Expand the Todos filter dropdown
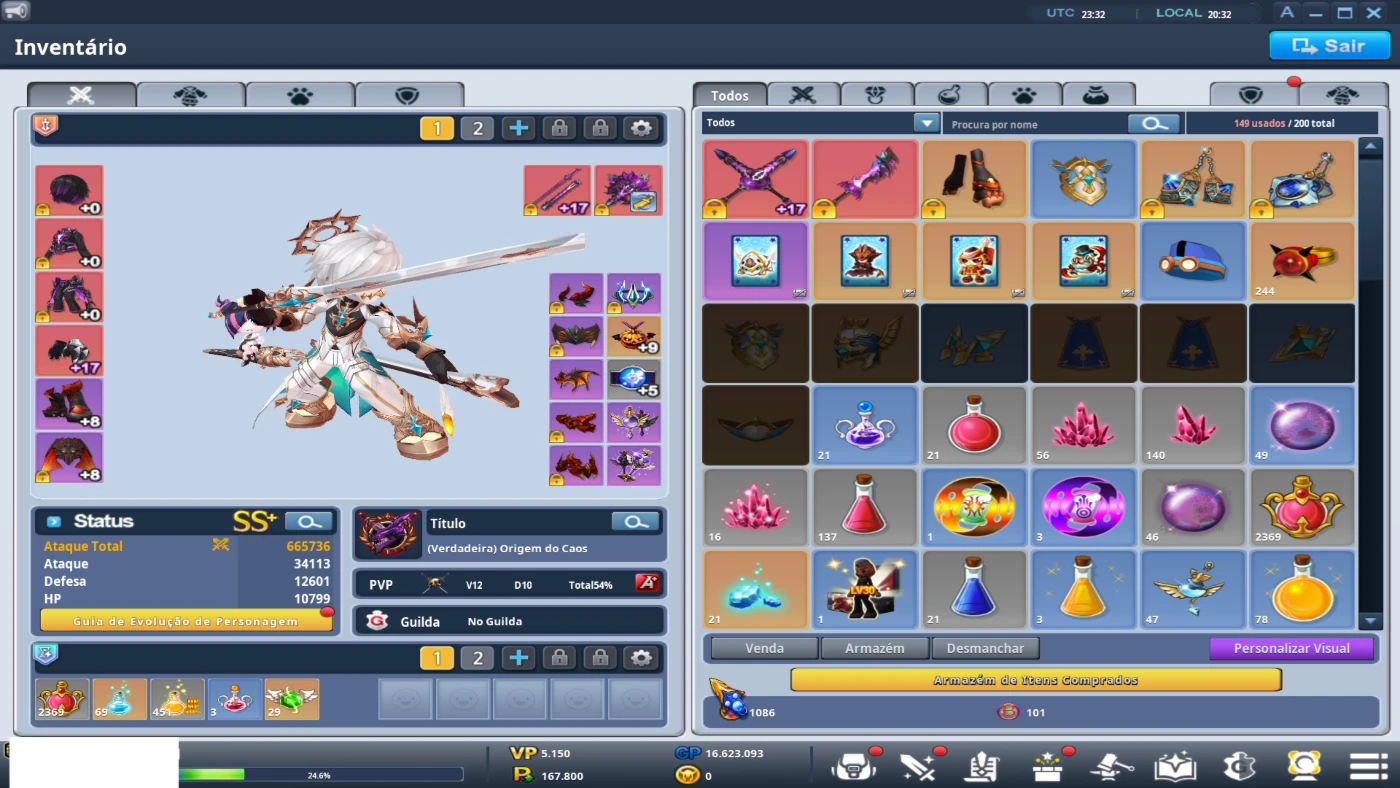 pos(926,123)
